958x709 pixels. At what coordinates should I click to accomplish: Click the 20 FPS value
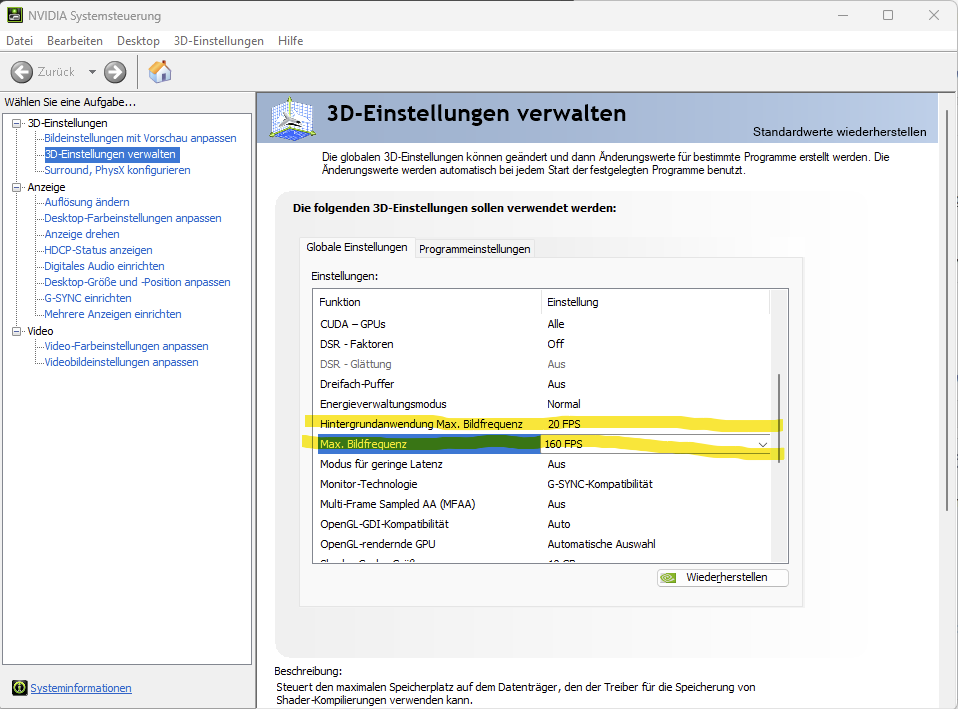(564, 424)
